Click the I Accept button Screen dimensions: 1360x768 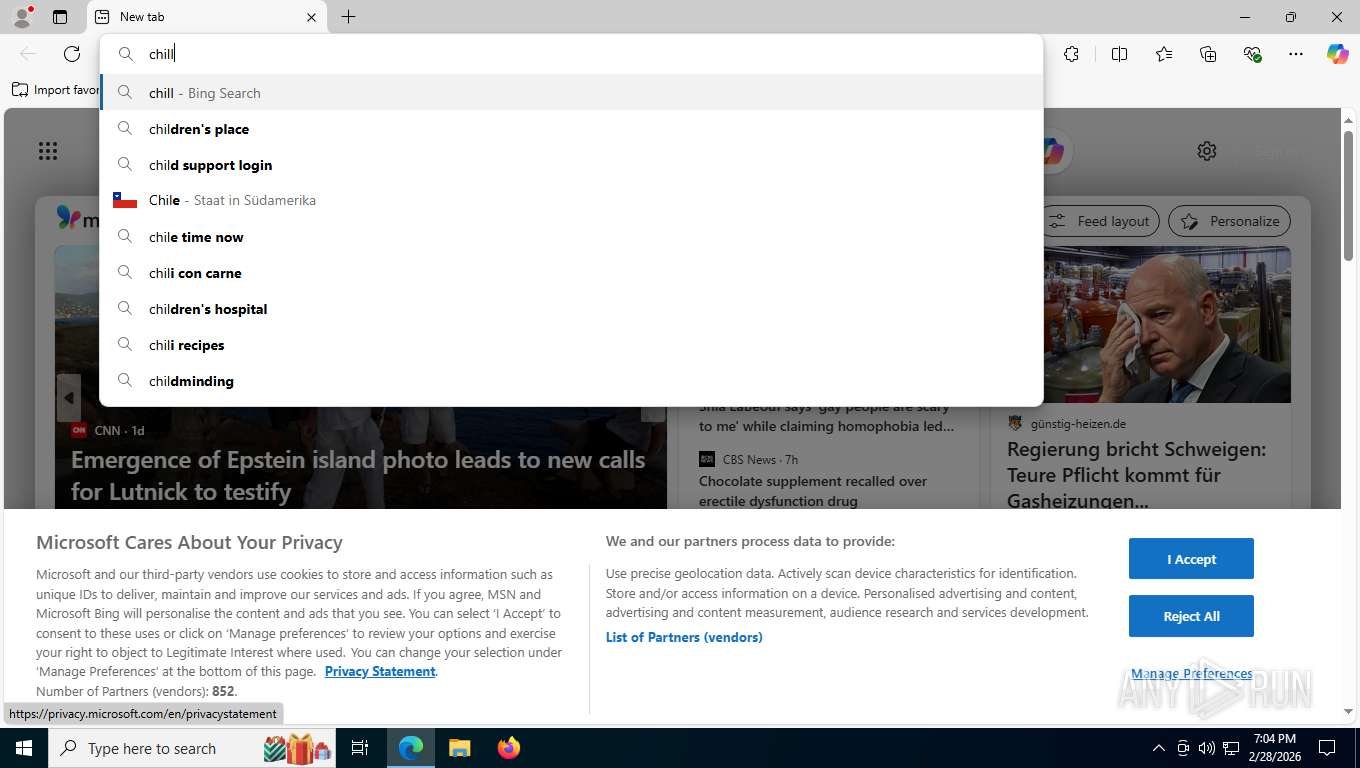pyautogui.click(x=1191, y=559)
